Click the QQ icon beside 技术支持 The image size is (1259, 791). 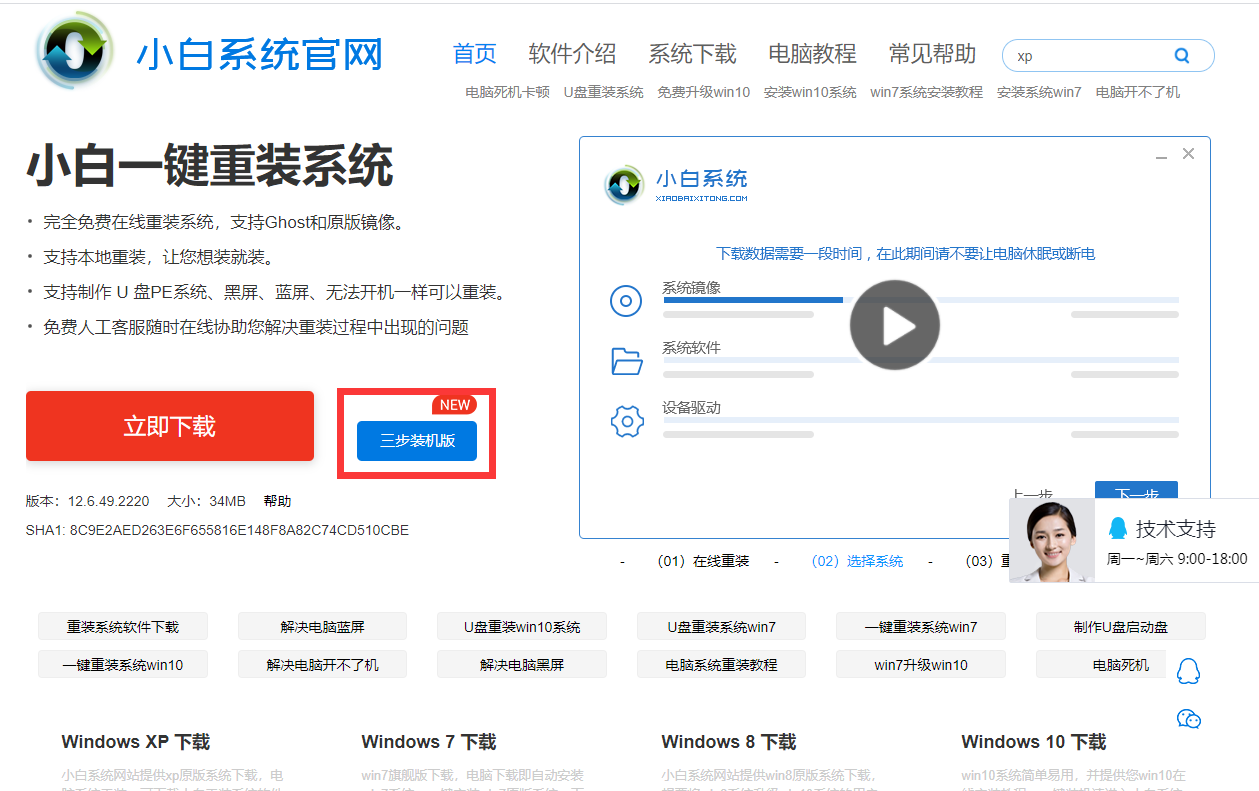[x=1118, y=529]
